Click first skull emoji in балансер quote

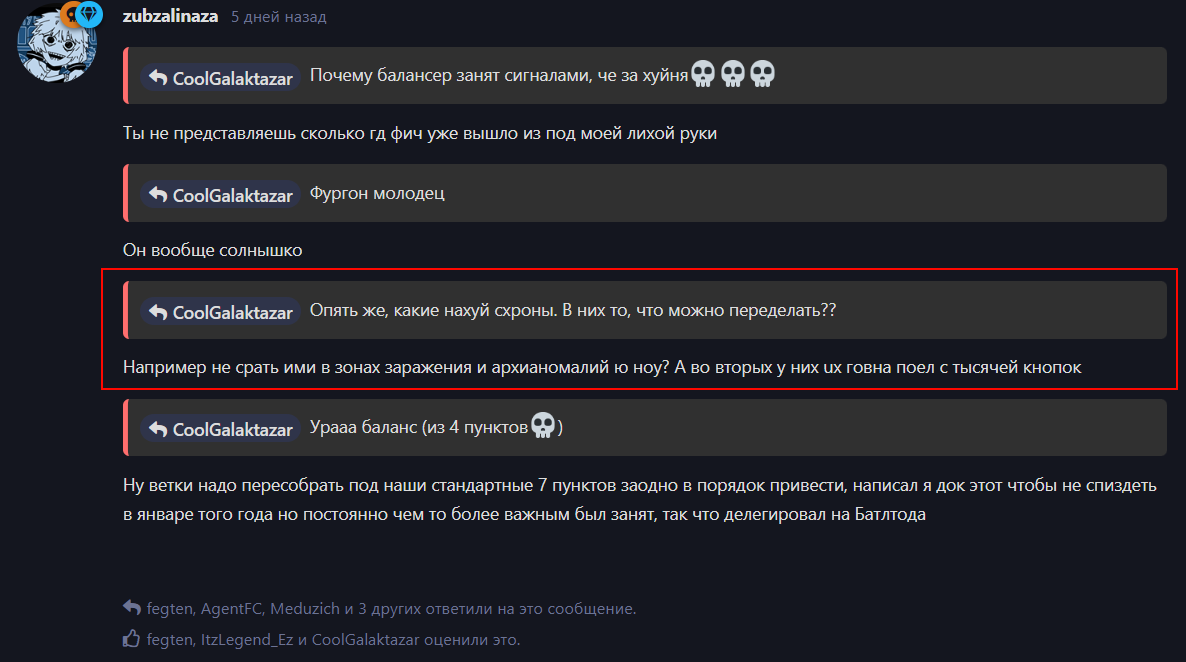(x=703, y=74)
